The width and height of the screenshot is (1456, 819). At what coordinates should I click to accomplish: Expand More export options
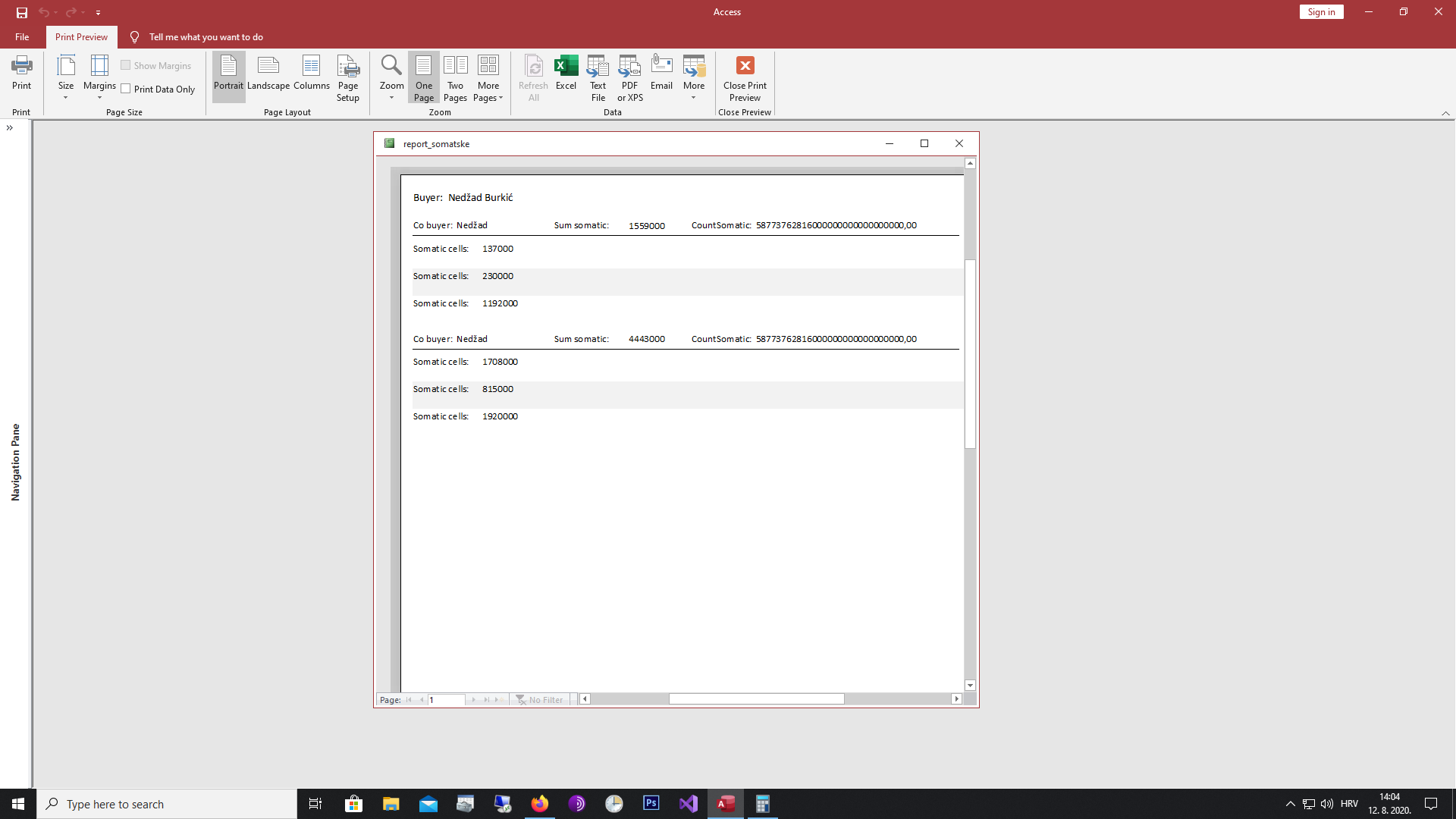pyautogui.click(x=694, y=77)
